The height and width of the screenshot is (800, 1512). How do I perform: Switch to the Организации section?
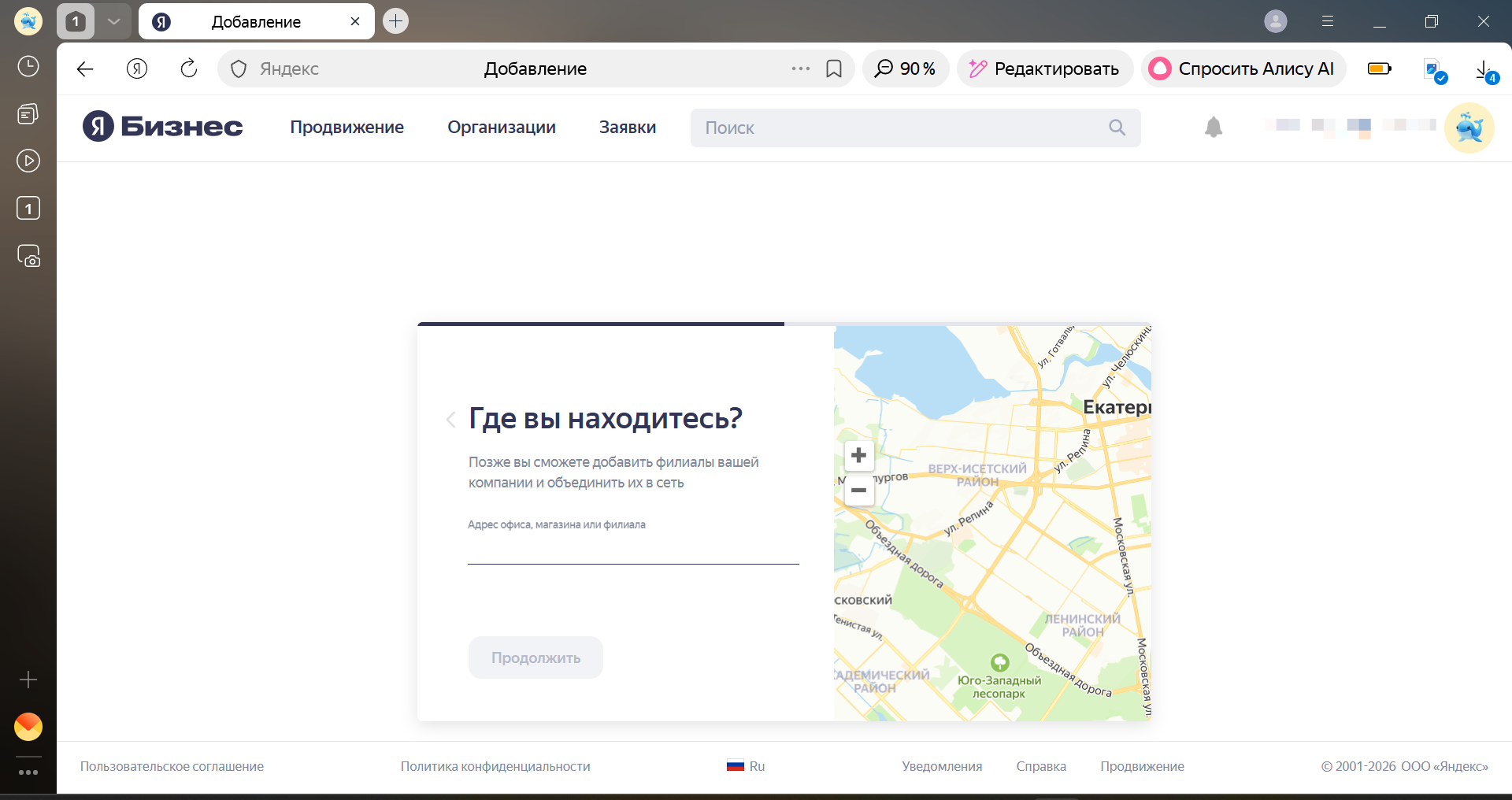502,127
